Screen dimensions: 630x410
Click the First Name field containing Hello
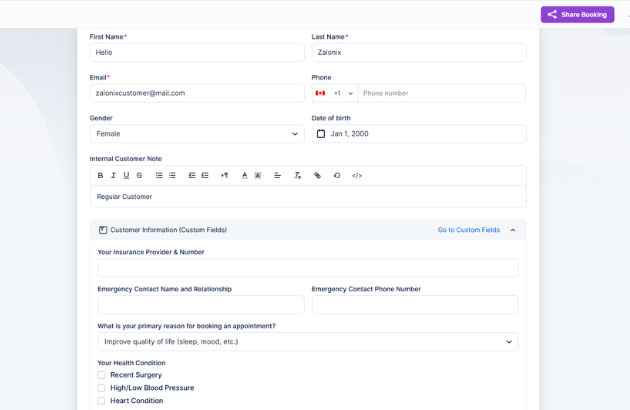(x=197, y=52)
